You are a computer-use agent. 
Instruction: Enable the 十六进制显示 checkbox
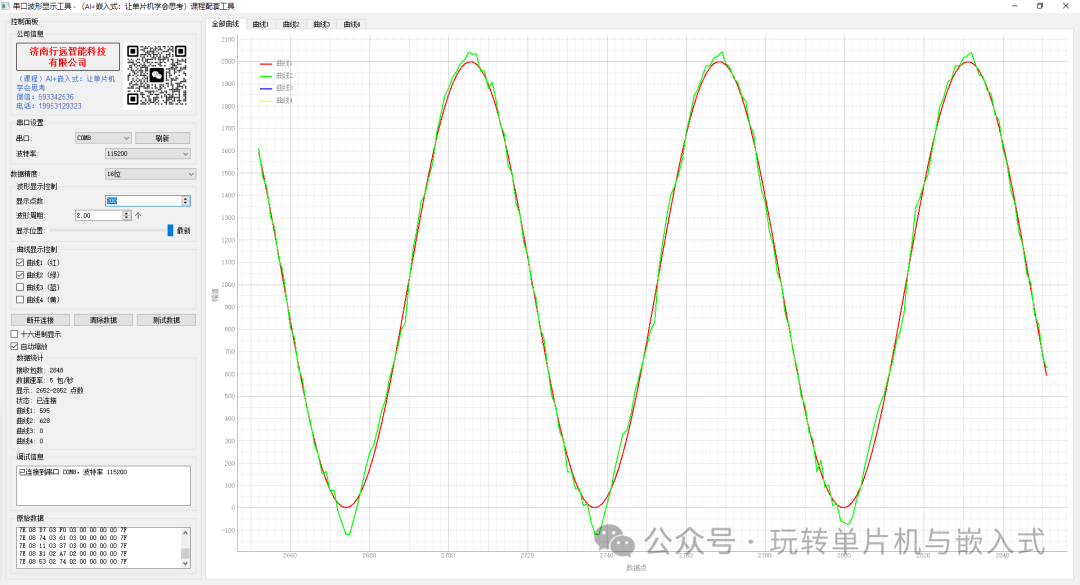[x=14, y=334]
